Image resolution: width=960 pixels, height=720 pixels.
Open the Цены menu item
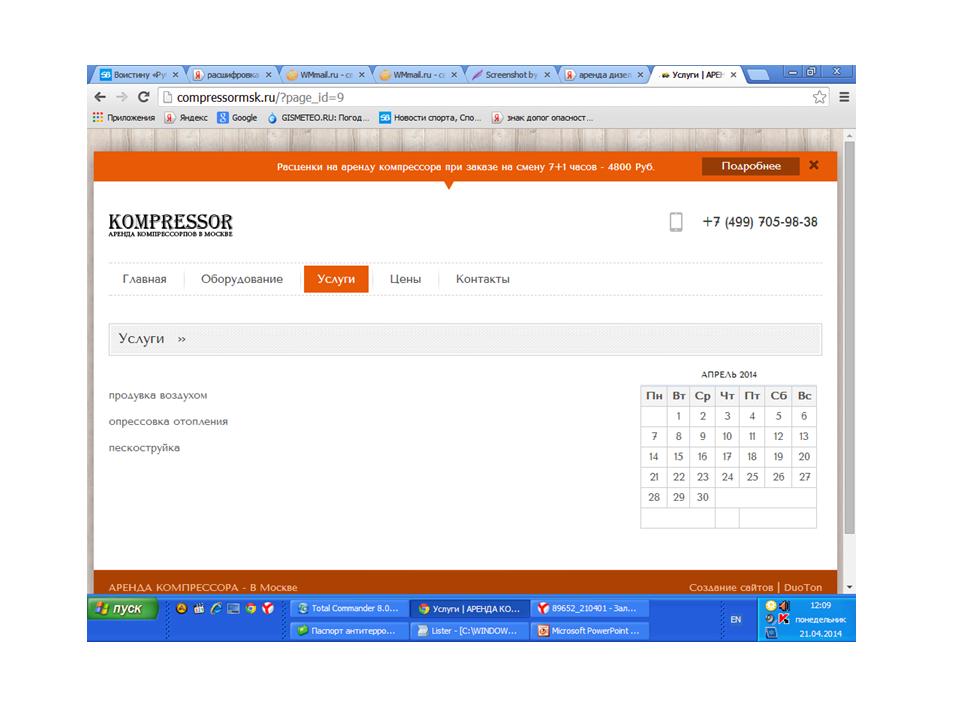(x=405, y=279)
